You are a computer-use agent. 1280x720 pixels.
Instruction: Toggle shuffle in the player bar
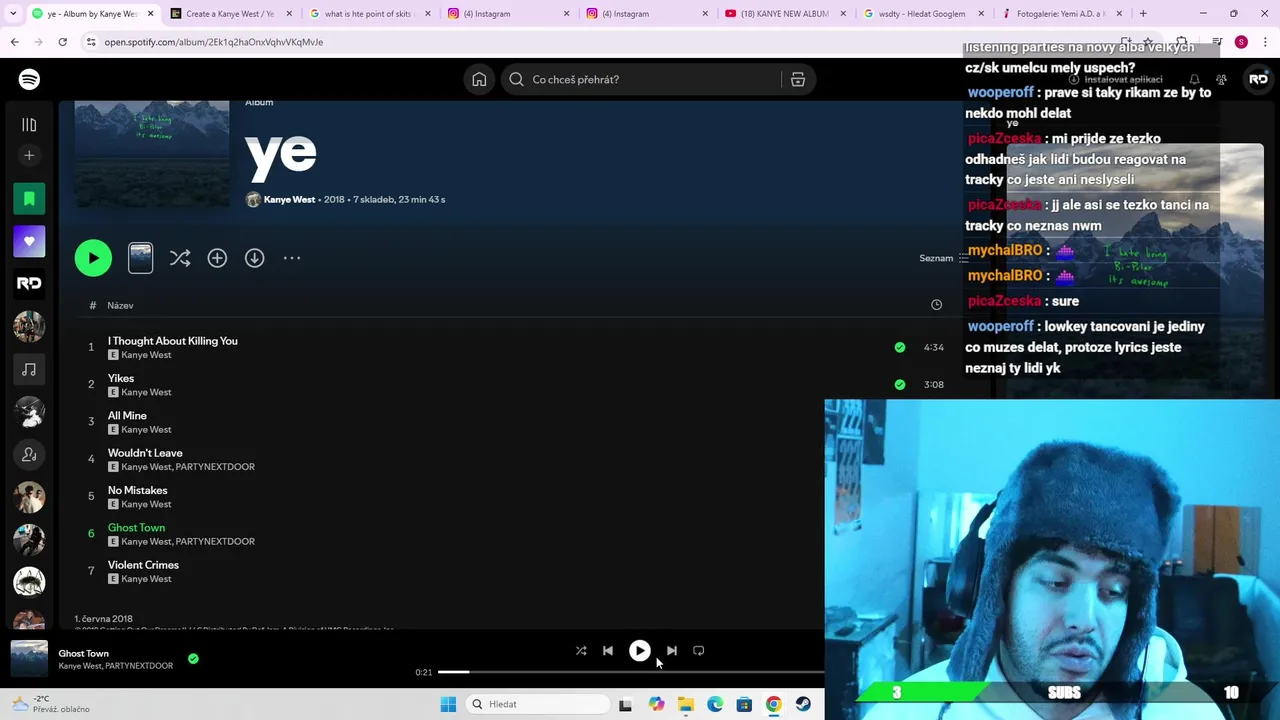pos(581,650)
